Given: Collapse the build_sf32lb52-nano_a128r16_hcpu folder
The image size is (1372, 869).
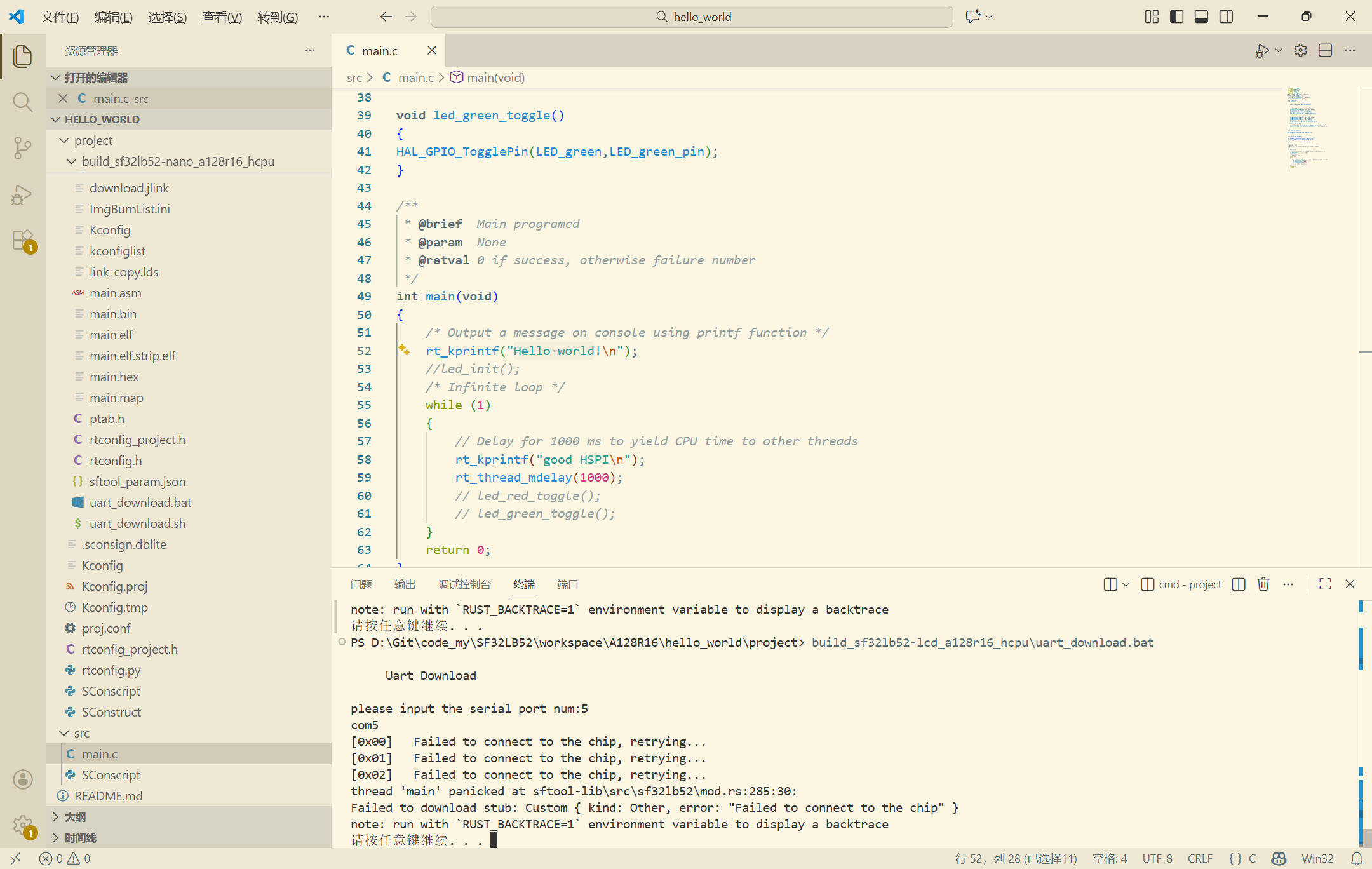Looking at the screenshot, I should [x=72, y=161].
